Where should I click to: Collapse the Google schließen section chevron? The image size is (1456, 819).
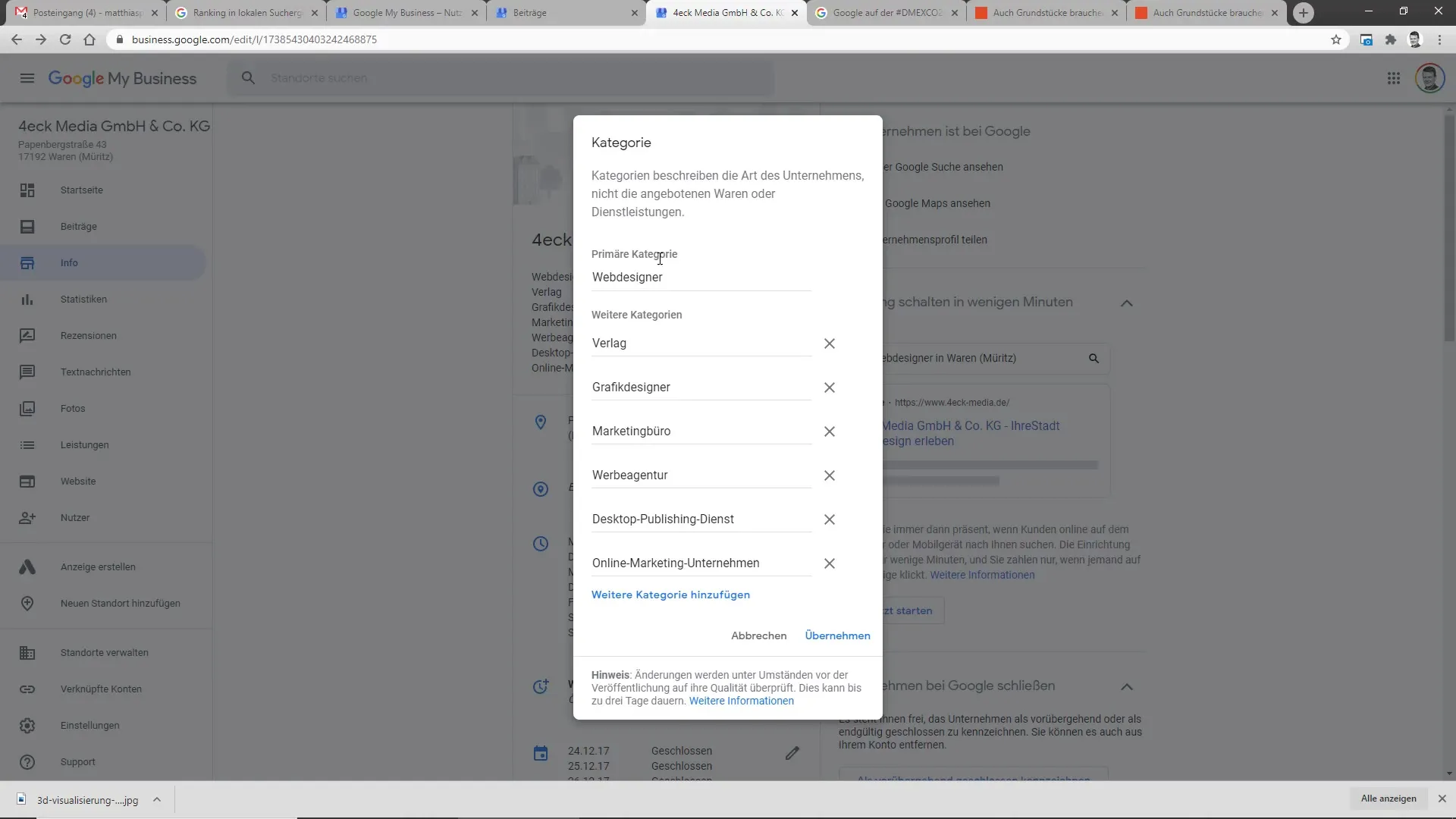[x=1127, y=687]
